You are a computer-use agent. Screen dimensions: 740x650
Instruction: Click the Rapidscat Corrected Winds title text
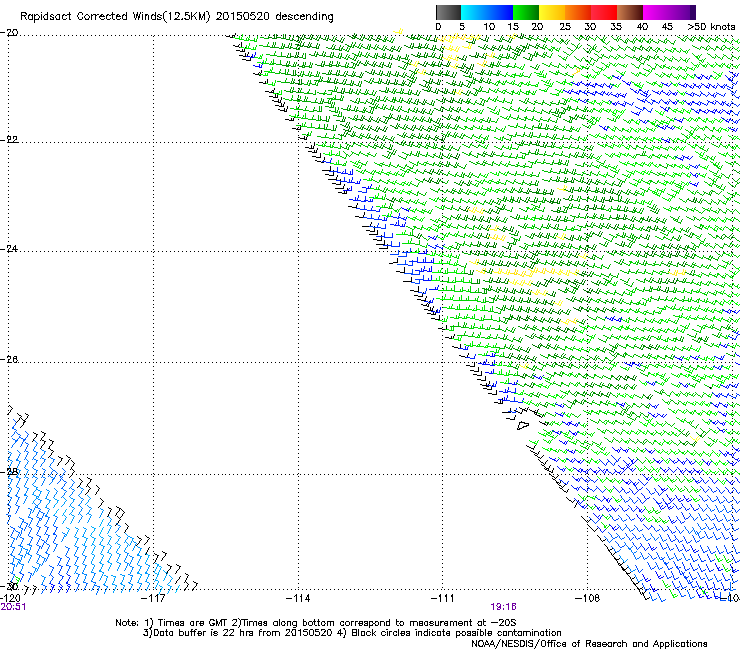coord(177,17)
